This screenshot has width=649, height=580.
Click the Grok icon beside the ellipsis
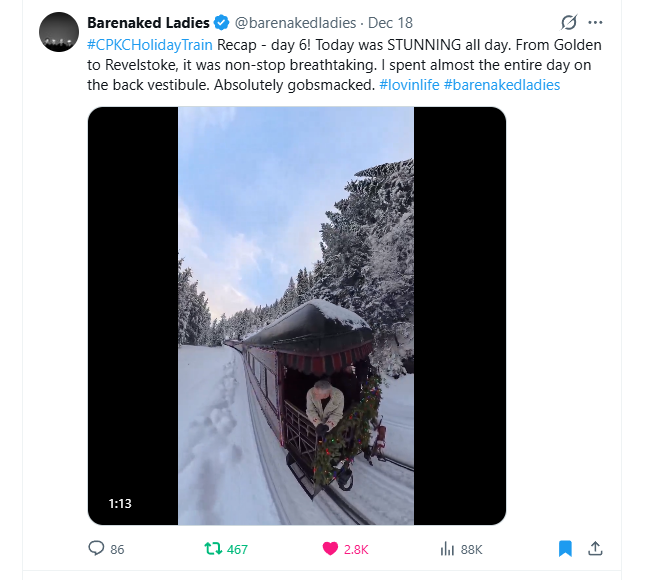tap(569, 22)
